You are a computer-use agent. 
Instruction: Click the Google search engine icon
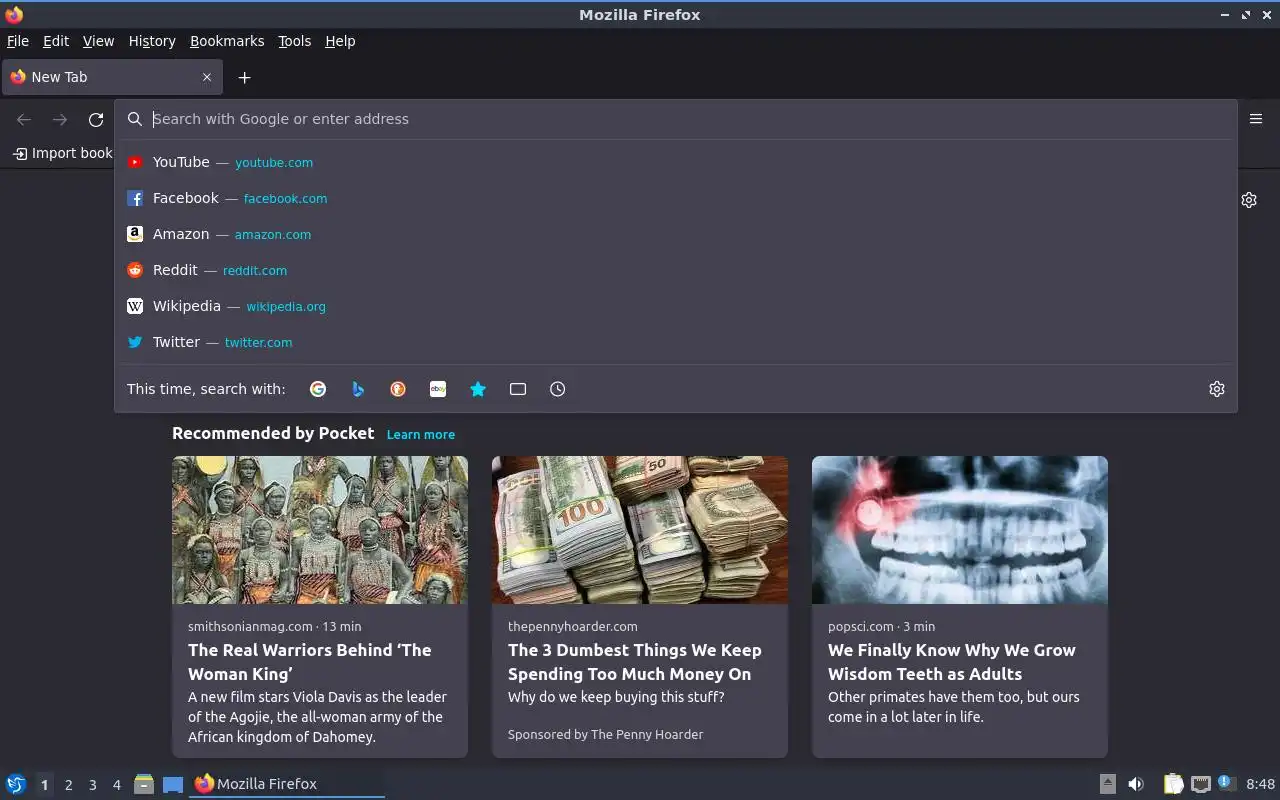click(x=318, y=389)
